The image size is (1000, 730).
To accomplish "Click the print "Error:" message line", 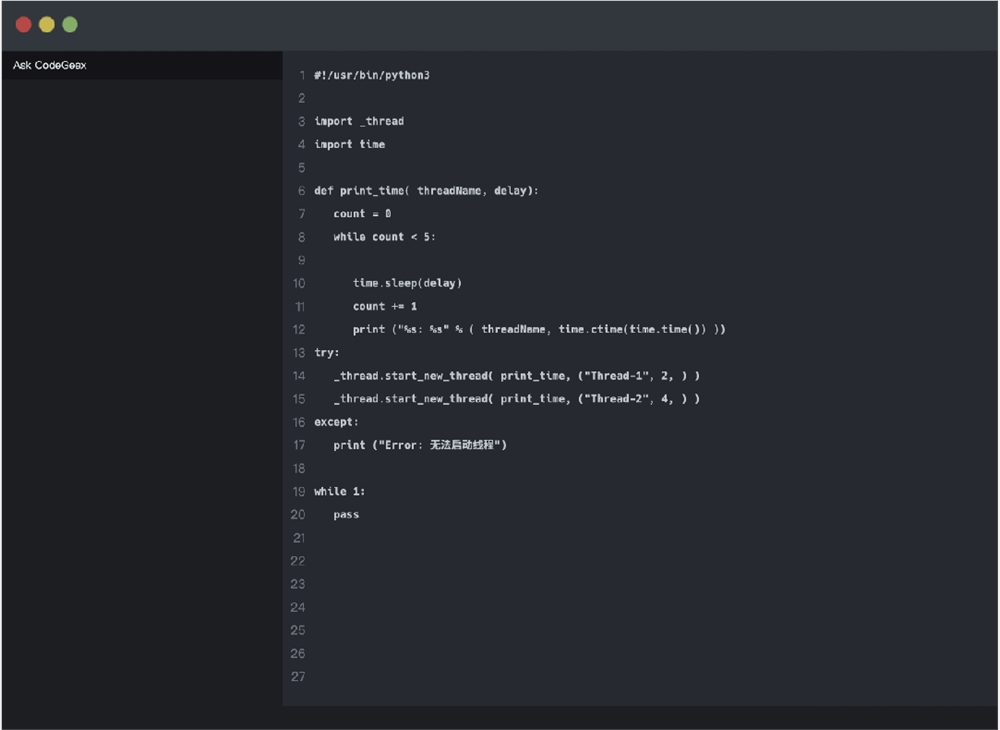I will click(420, 445).
